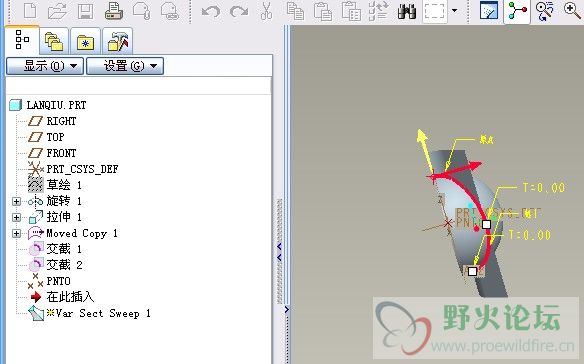Click the New file icon
Screen dimensions: 584x364
pyautogui.click(x=30, y=10)
